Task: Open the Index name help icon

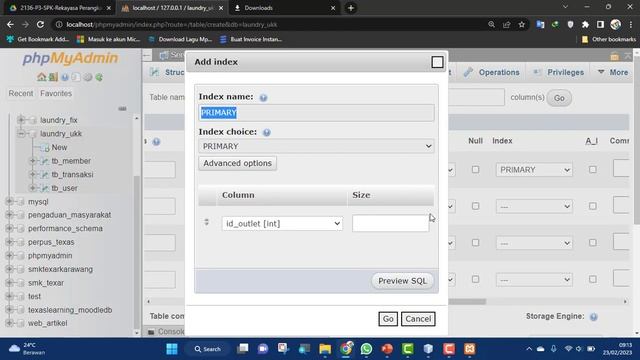Action: (263, 98)
